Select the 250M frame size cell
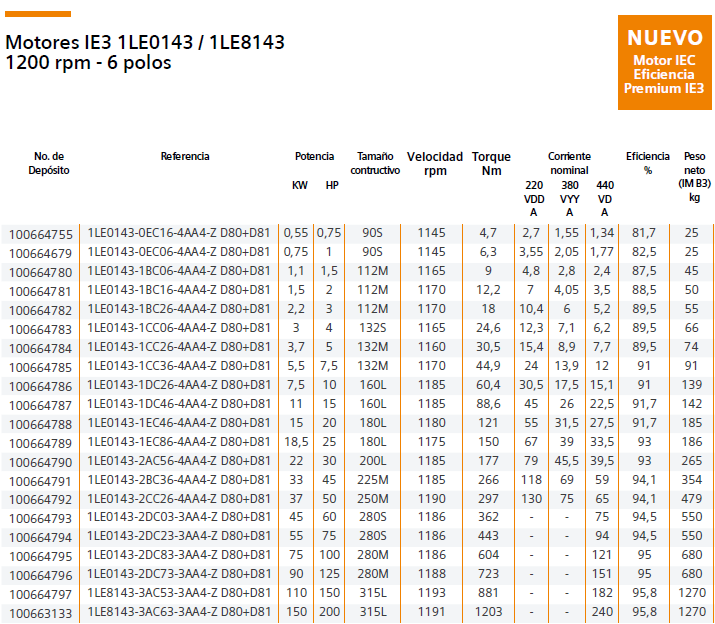The height and width of the screenshot is (624, 715). coord(372,498)
